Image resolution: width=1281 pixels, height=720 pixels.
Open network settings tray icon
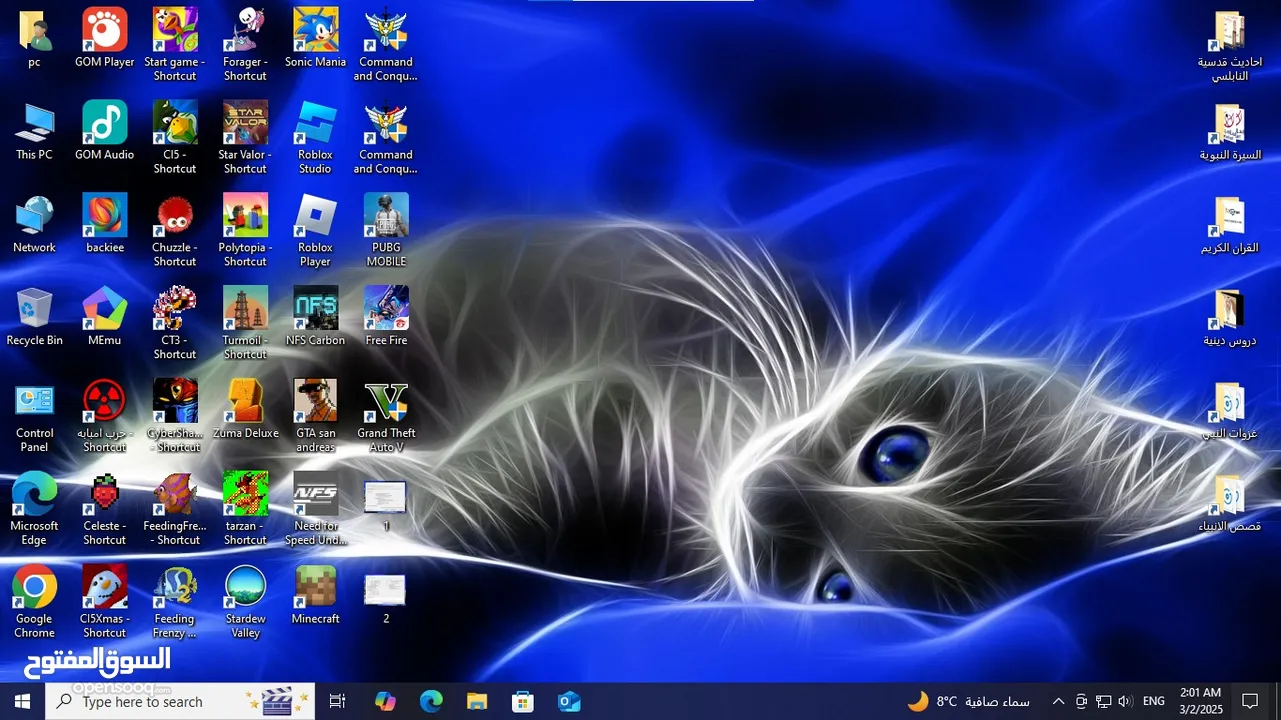click(x=1104, y=701)
